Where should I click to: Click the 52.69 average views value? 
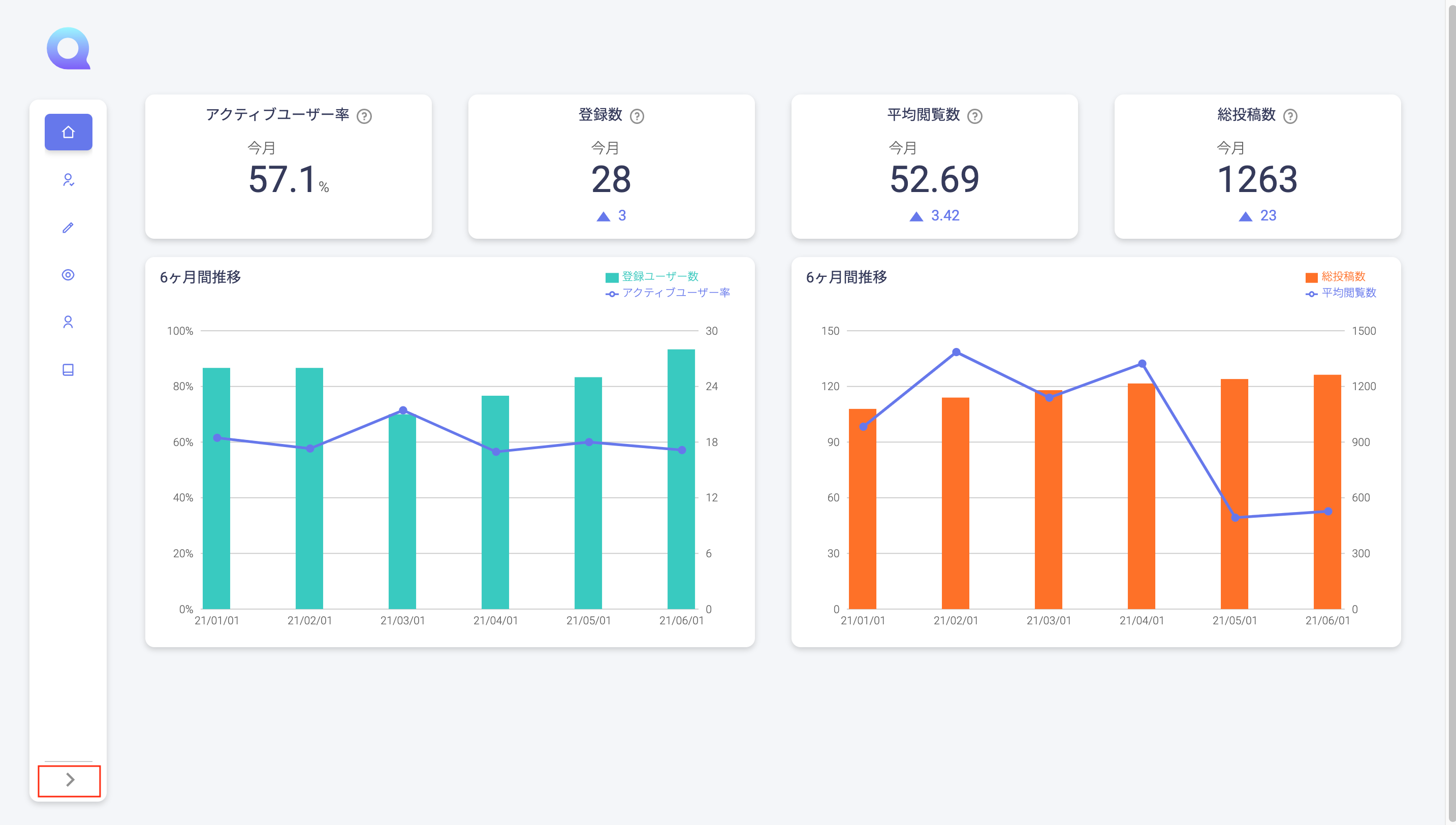(x=934, y=180)
